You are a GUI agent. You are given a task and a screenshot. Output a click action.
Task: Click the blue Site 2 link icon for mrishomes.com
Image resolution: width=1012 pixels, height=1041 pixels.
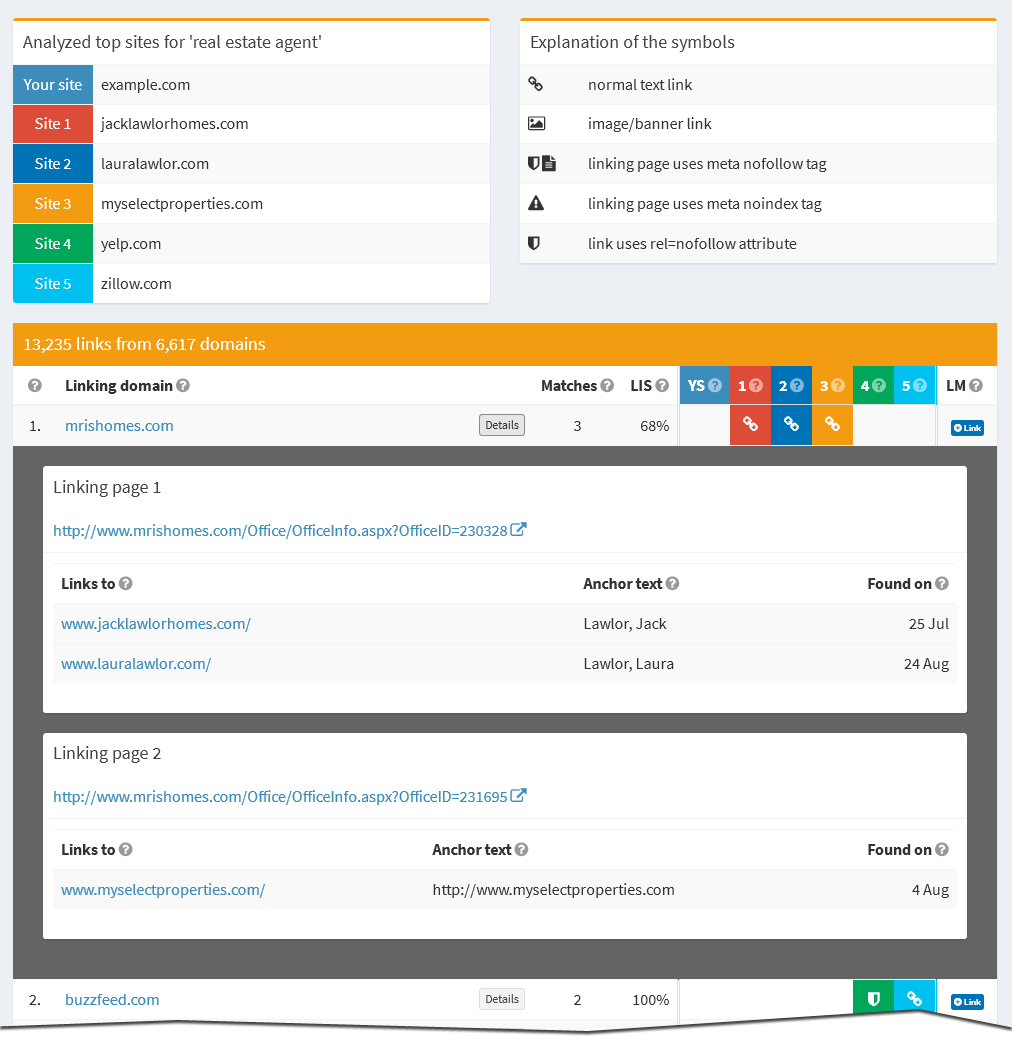pos(791,425)
